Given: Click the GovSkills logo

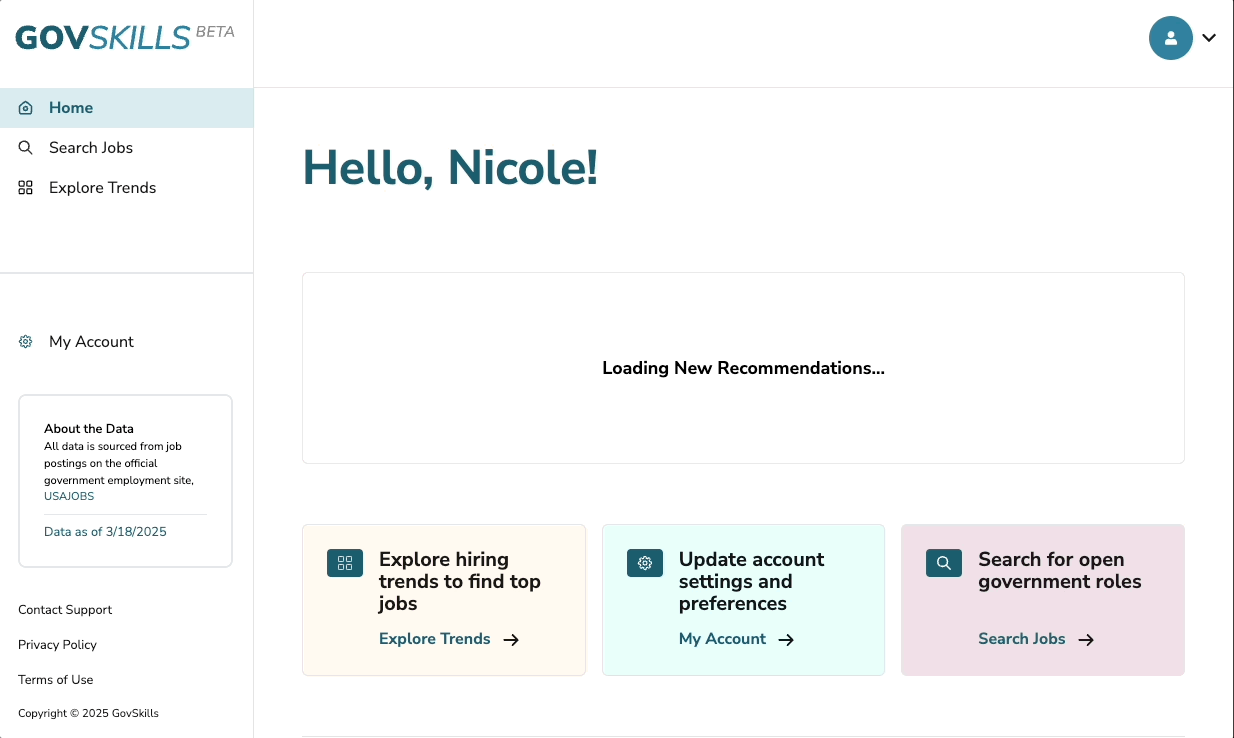Looking at the screenshot, I should [x=103, y=38].
